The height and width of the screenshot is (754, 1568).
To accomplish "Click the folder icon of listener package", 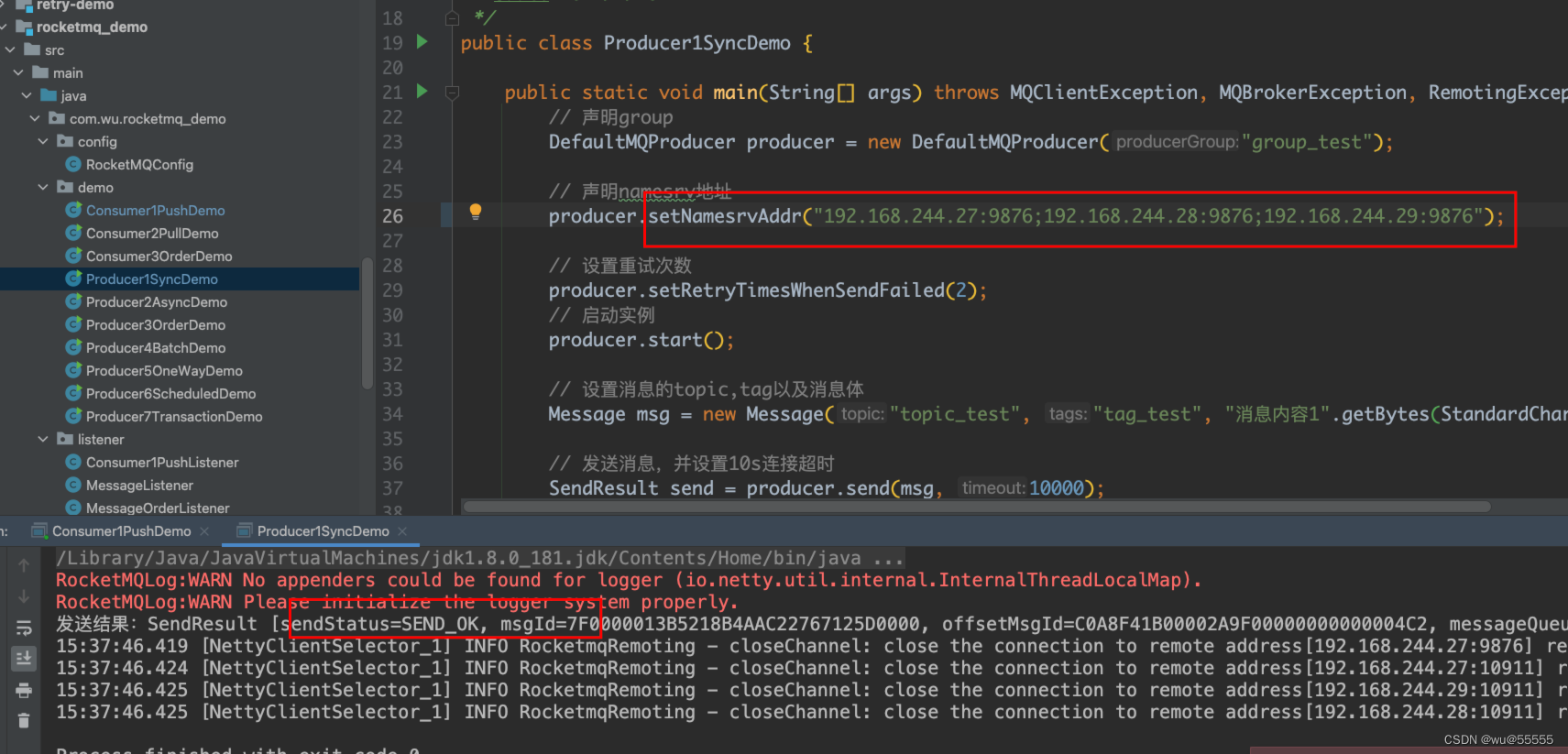I will (x=65, y=439).
